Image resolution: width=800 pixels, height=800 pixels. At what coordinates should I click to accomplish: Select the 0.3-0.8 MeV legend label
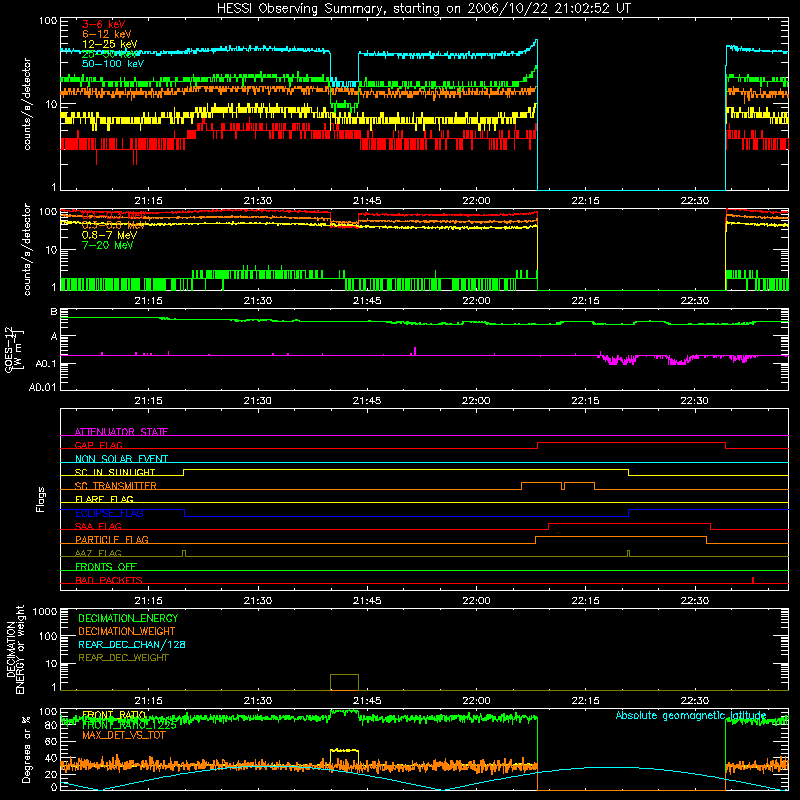click(113, 225)
